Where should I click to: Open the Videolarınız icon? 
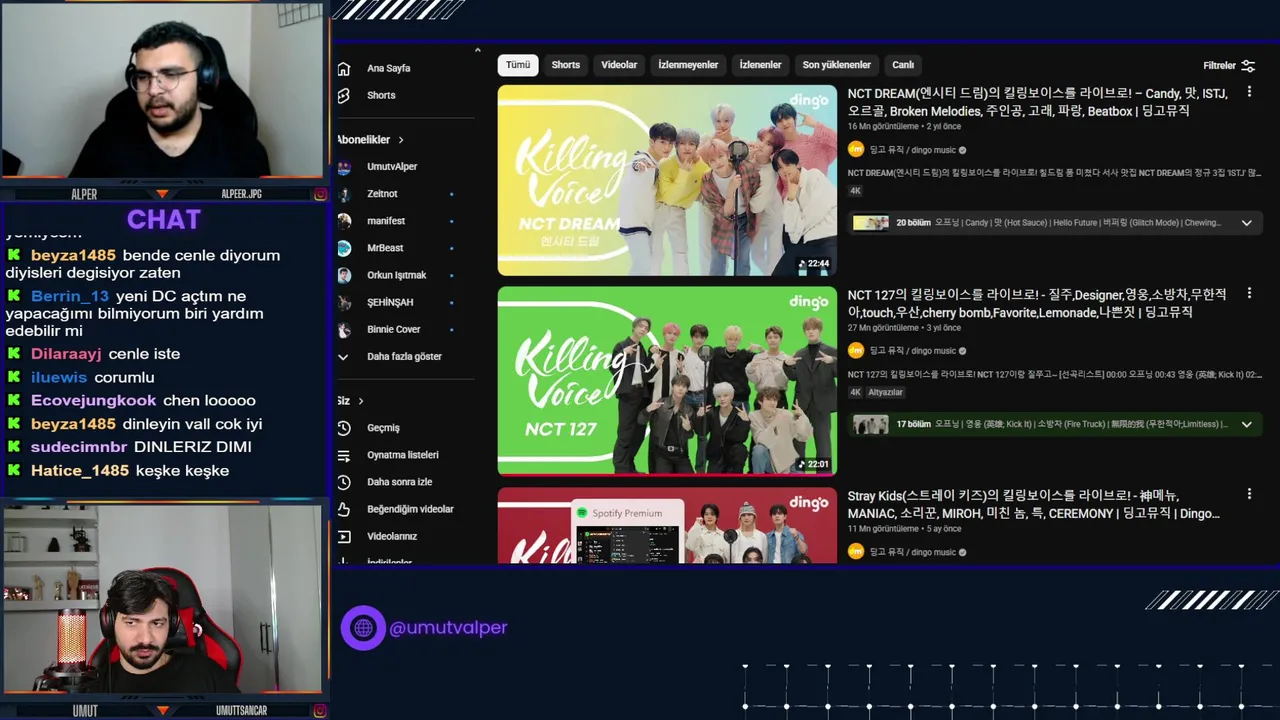pyautogui.click(x=344, y=536)
